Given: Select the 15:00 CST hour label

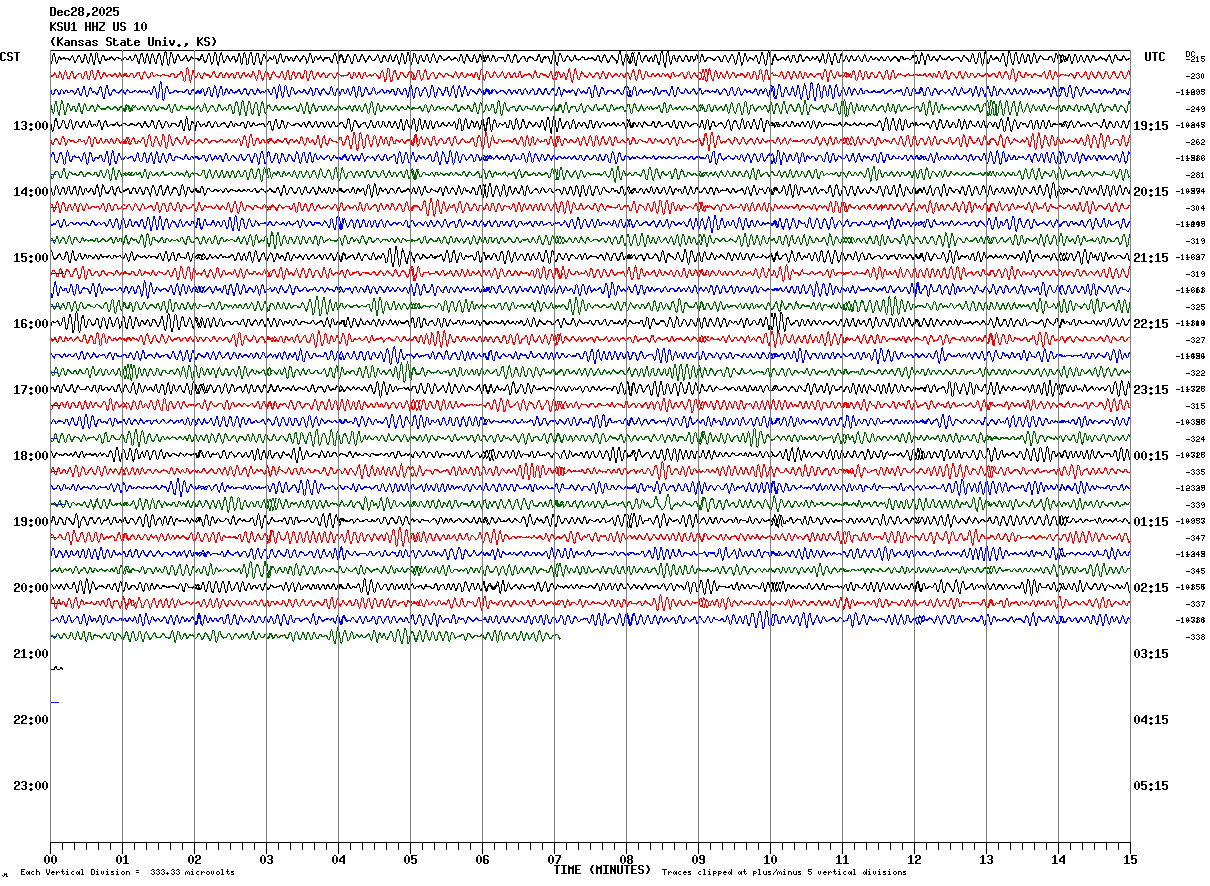Looking at the screenshot, I should click(x=31, y=258).
